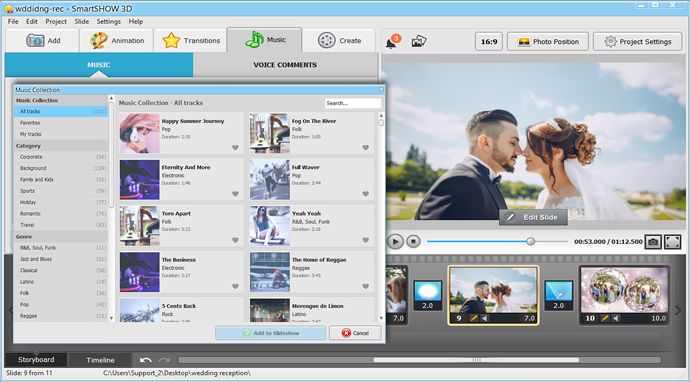
Task: Click the Photo Position button
Action: point(548,42)
